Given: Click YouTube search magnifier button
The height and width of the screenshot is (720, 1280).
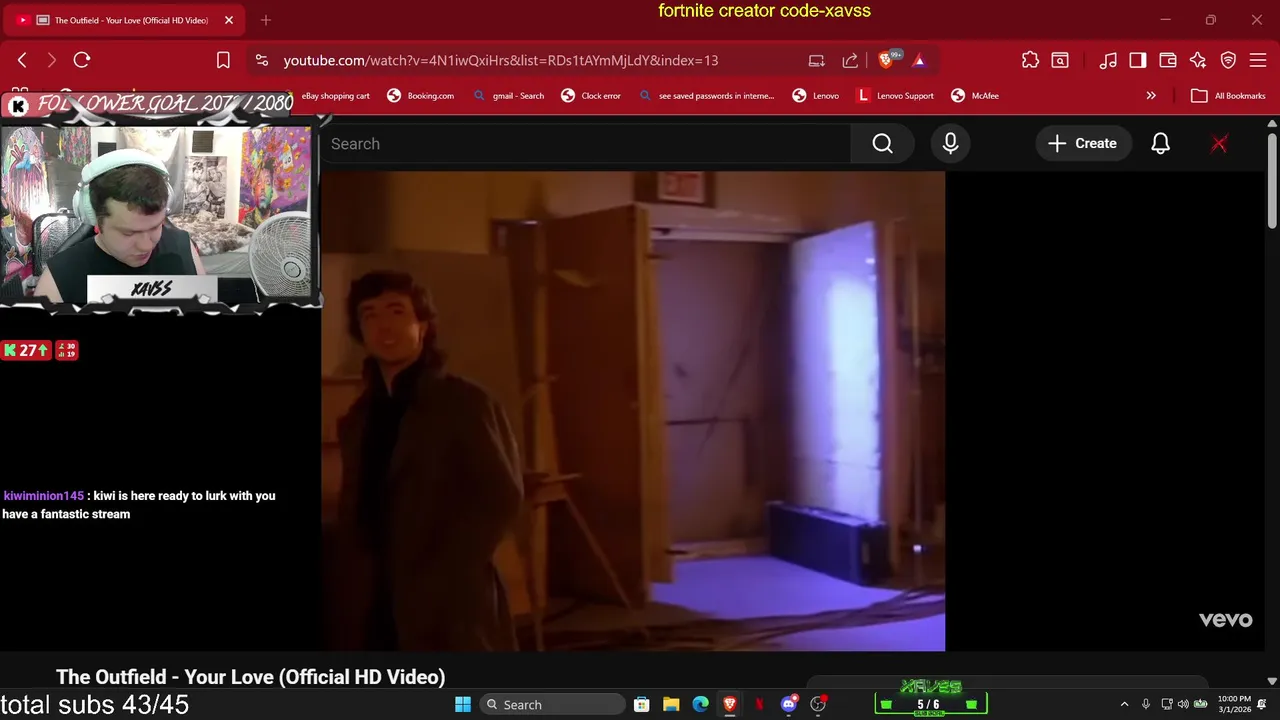Looking at the screenshot, I should (882, 144).
